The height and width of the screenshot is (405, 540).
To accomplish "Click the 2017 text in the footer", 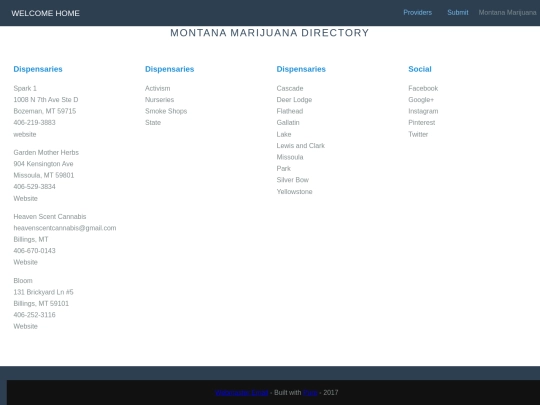I will (331, 392).
